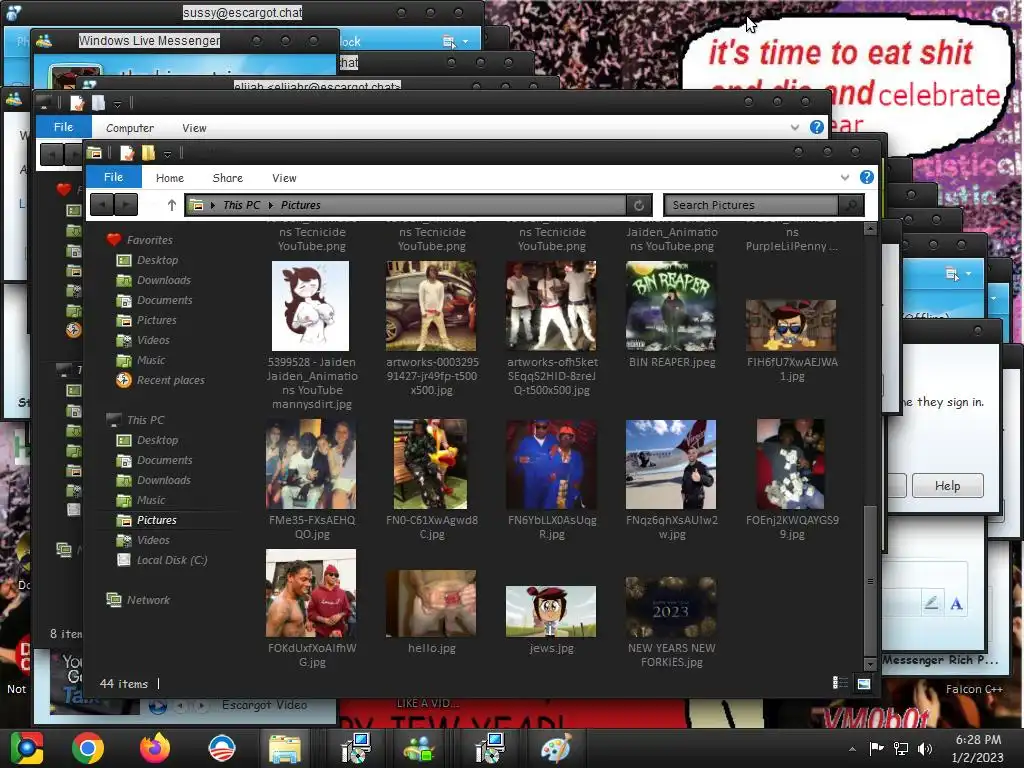Select NEW YEARS NEW FORKIES.jpg thumbnail

point(671,607)
